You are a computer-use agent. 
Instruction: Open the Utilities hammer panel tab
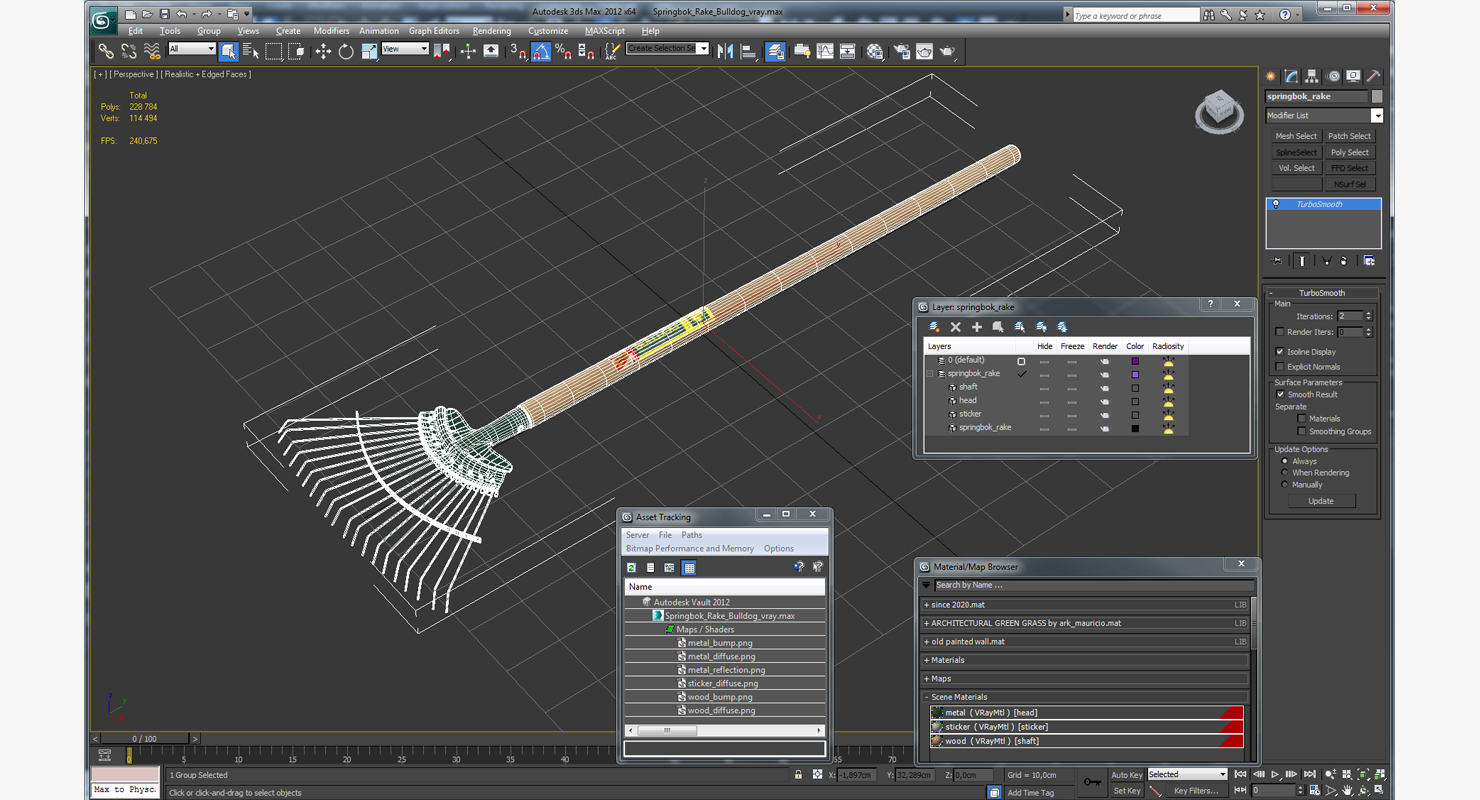click(x=1374, y=76)
